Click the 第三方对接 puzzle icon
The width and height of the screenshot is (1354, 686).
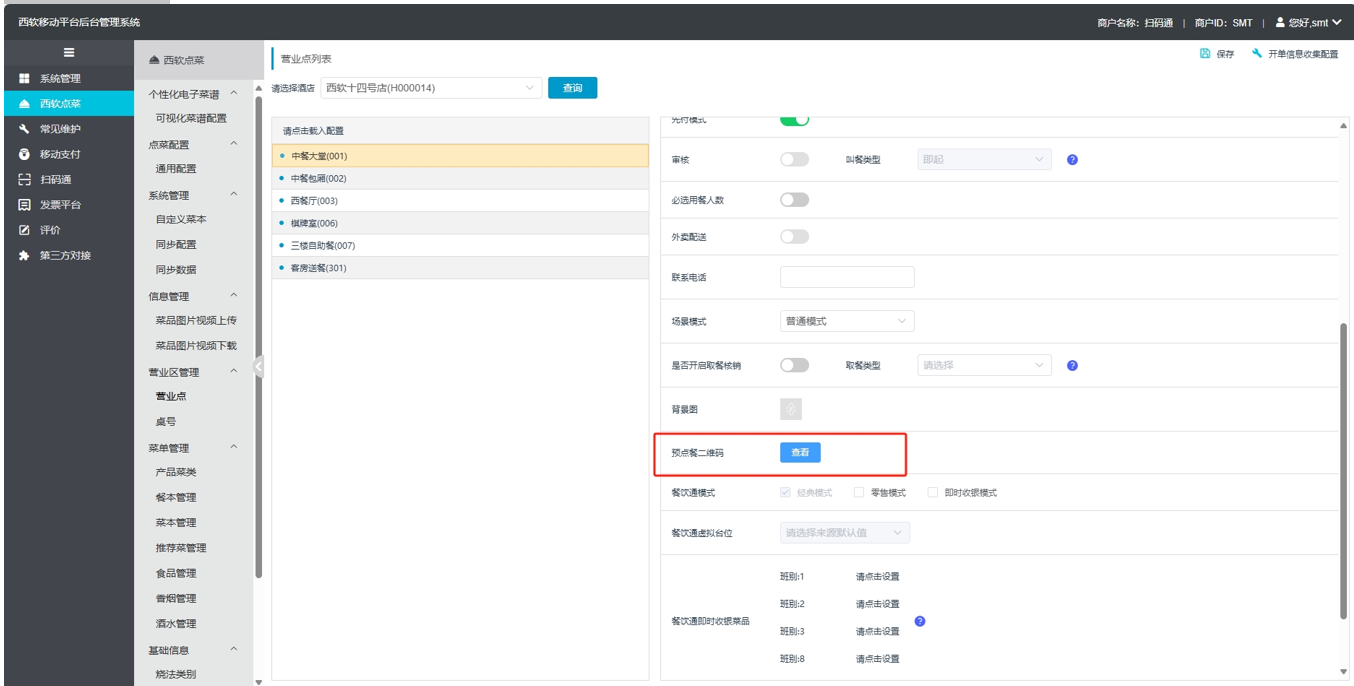click(24, 255)
